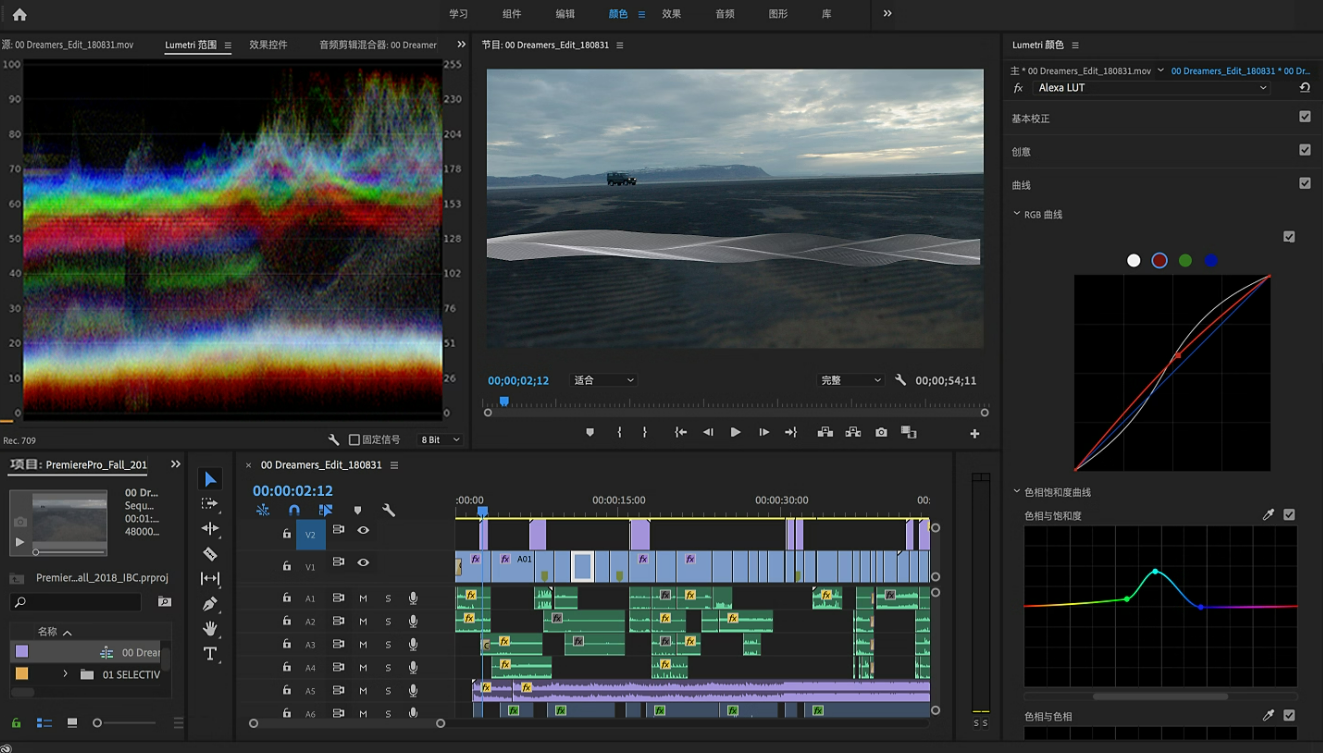Switch to the 效果 workspace tab

click(x=671, y=14)
